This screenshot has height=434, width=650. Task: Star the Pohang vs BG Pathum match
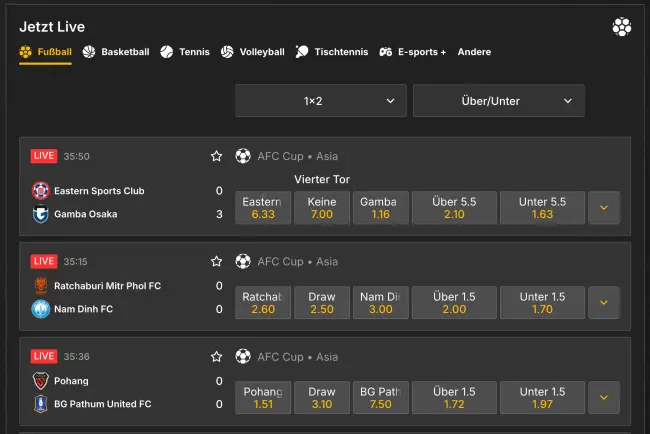[216, 357]
